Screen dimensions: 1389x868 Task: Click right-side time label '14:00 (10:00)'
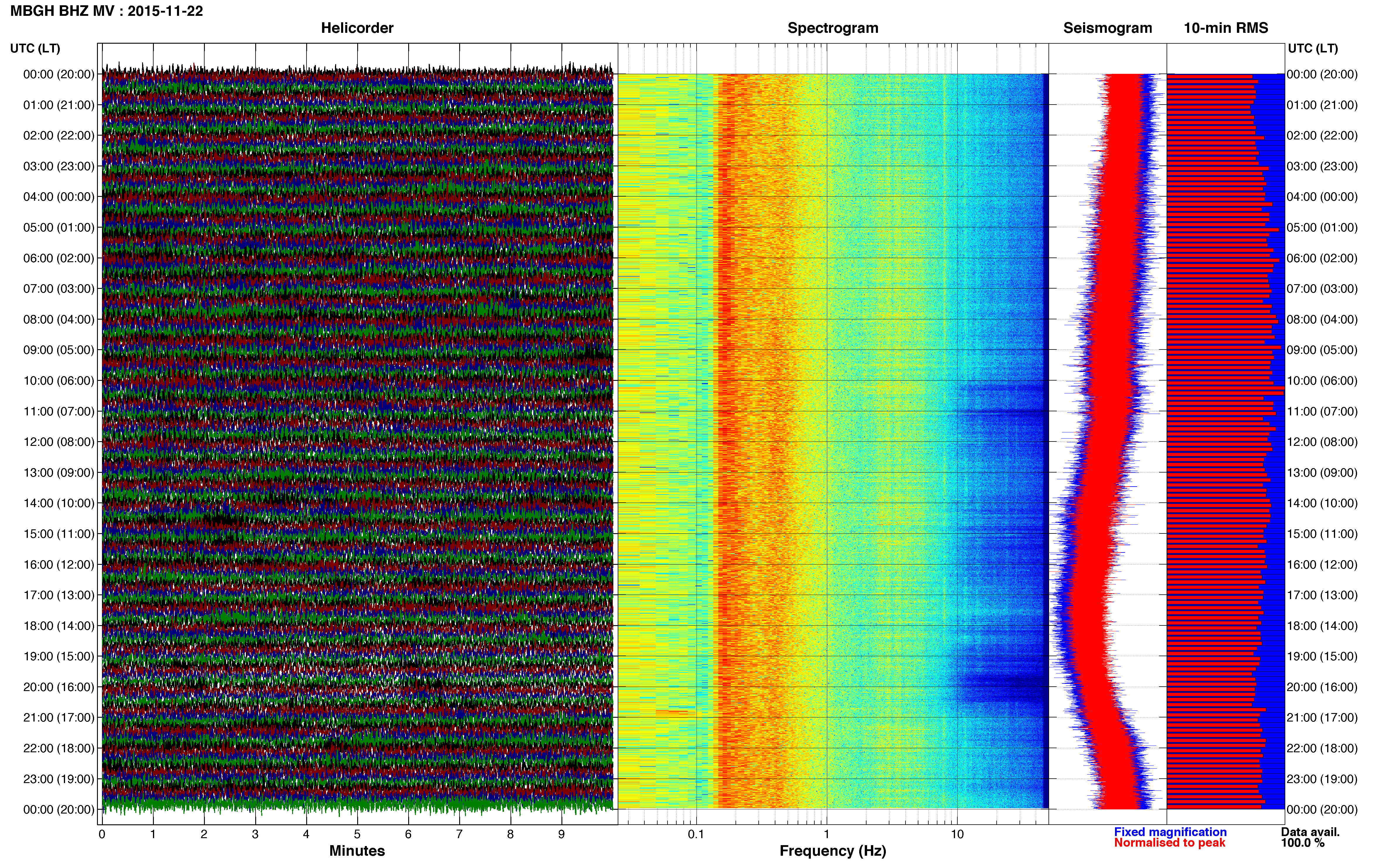1322,504
